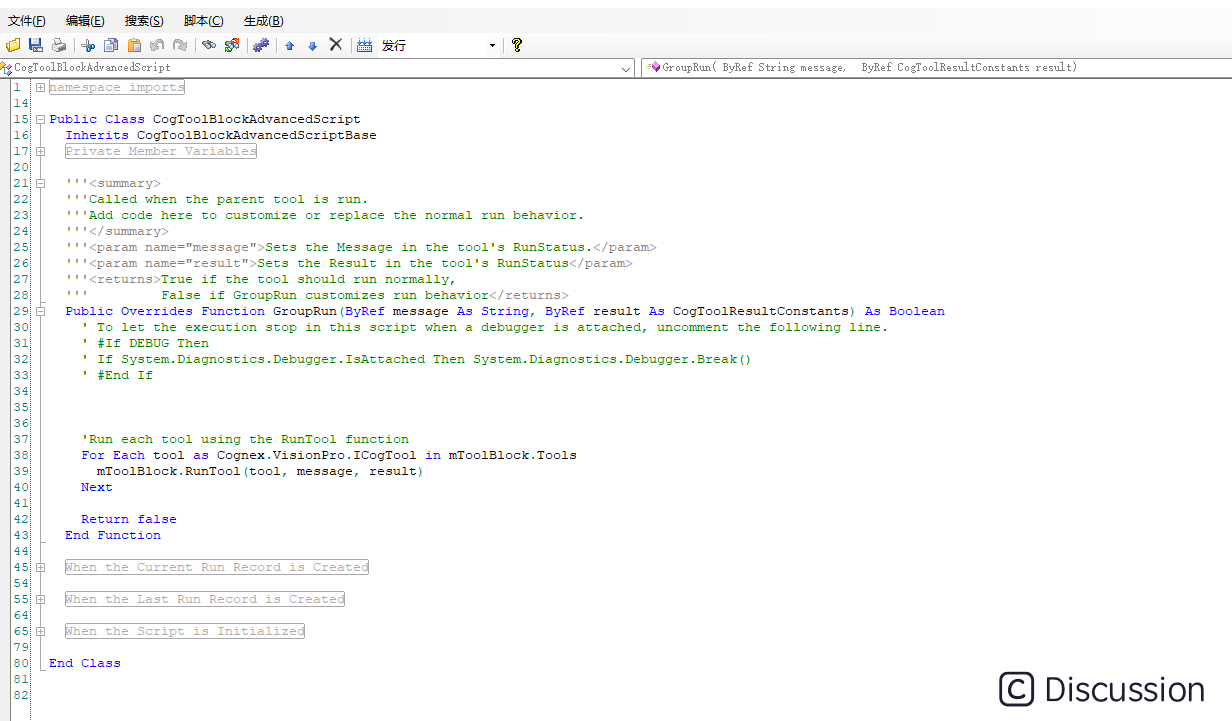Expand the namespace imports region
The image size is (1232, 721).
[x=40, y=87]
